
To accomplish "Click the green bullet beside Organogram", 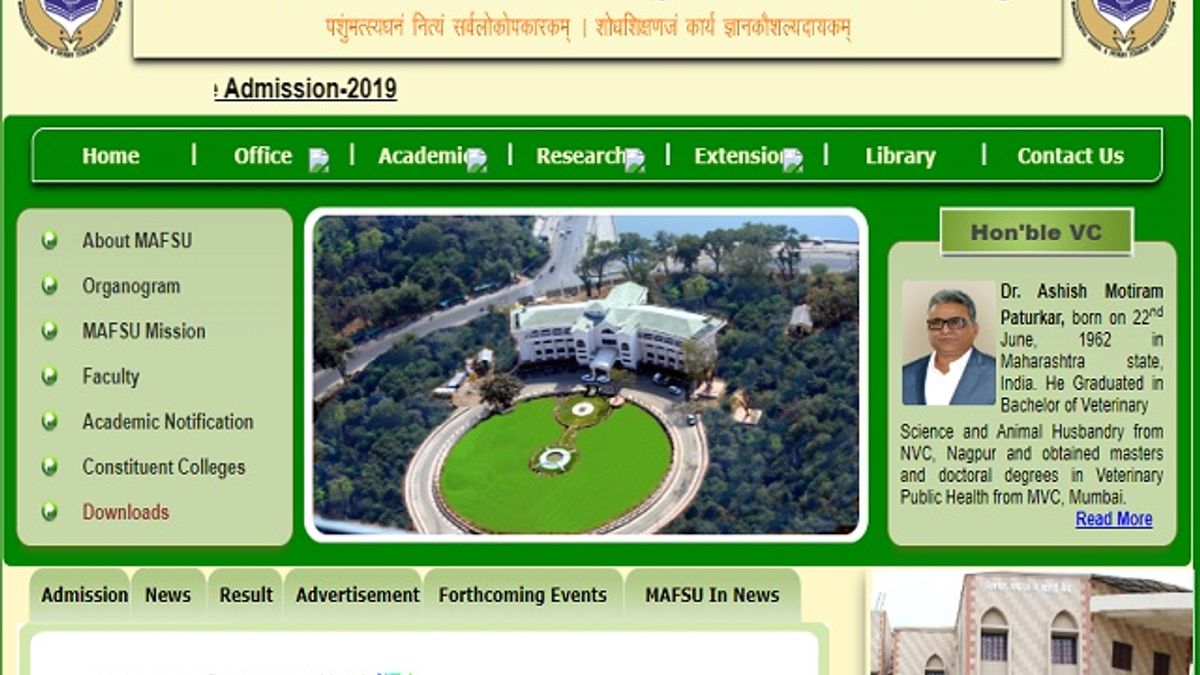I will tap(49, 286).
